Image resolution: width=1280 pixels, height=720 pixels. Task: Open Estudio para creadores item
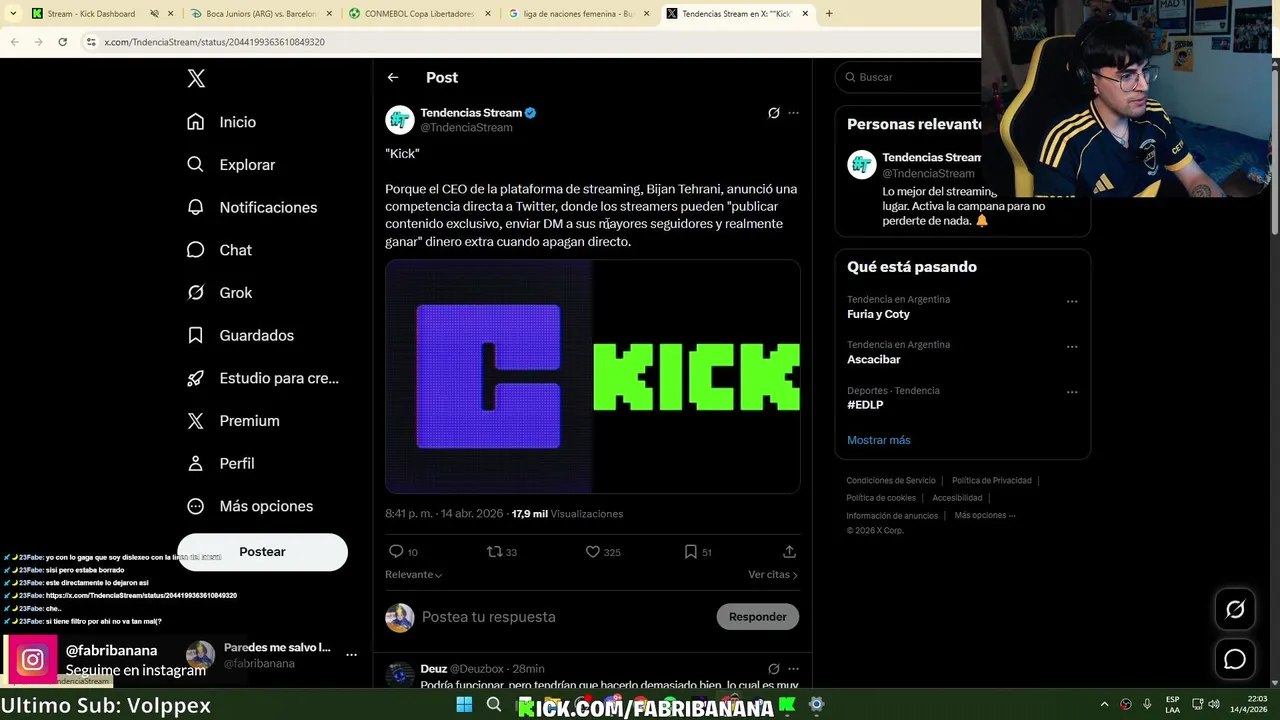click(264, 378)
